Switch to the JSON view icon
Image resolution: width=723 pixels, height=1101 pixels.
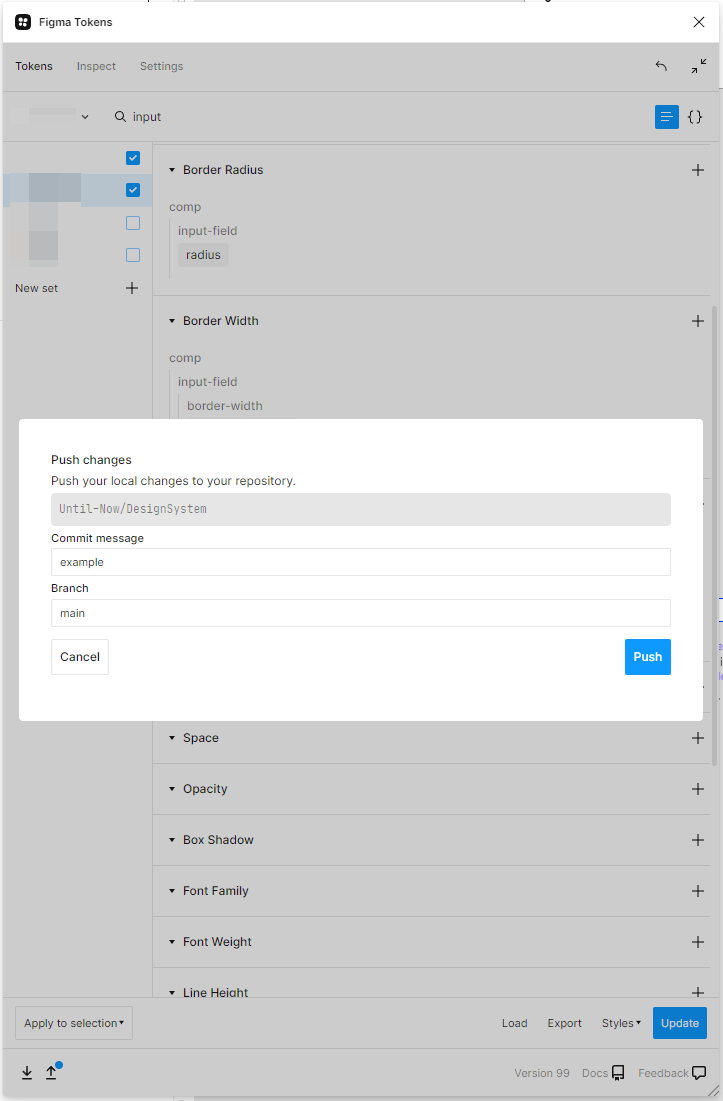click(695, 117)
